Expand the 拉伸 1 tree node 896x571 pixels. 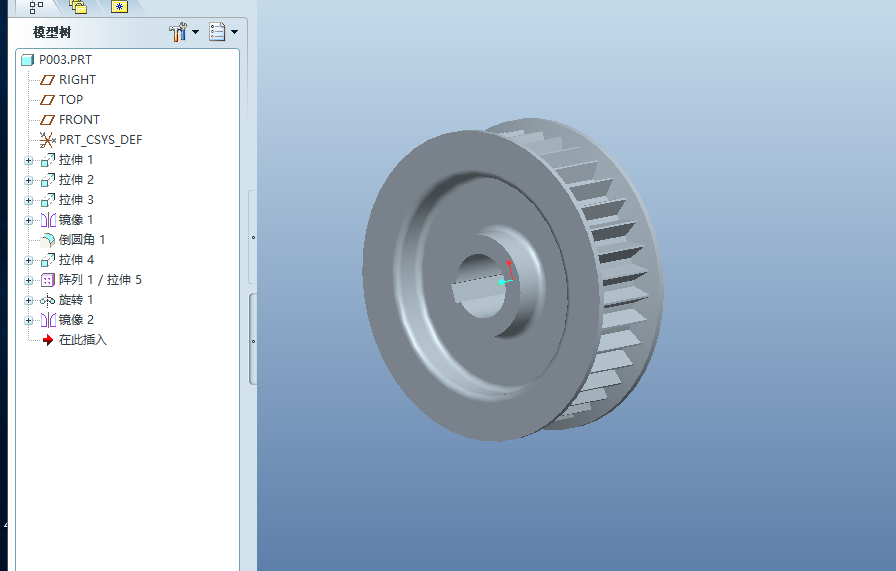coord(29,161)
